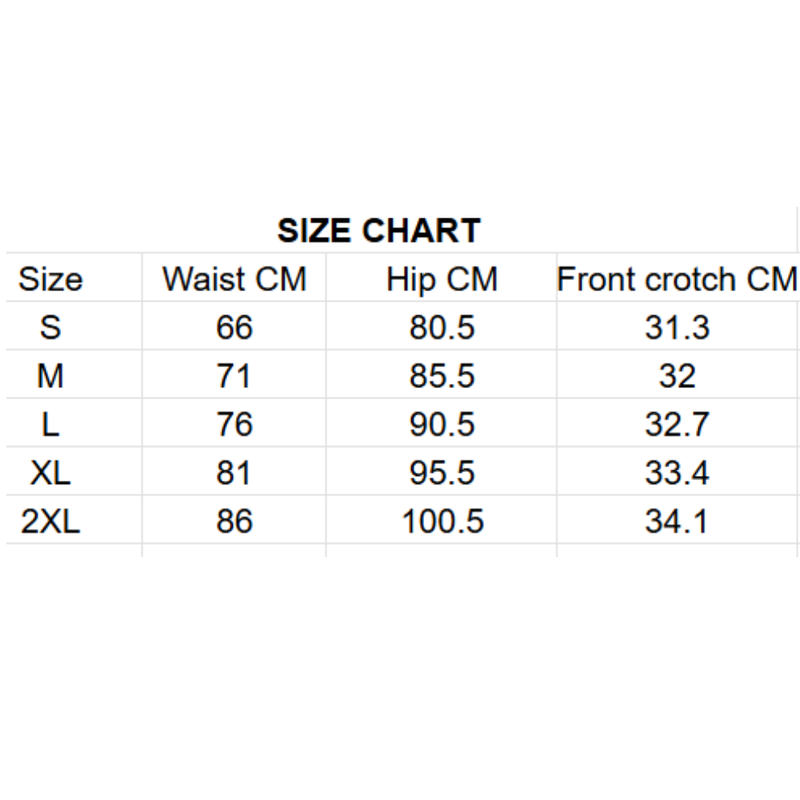Image resolution: width=800 pixels, height=800 pixels.
Task: Select the Size column header
Action: tap(50, 279)
